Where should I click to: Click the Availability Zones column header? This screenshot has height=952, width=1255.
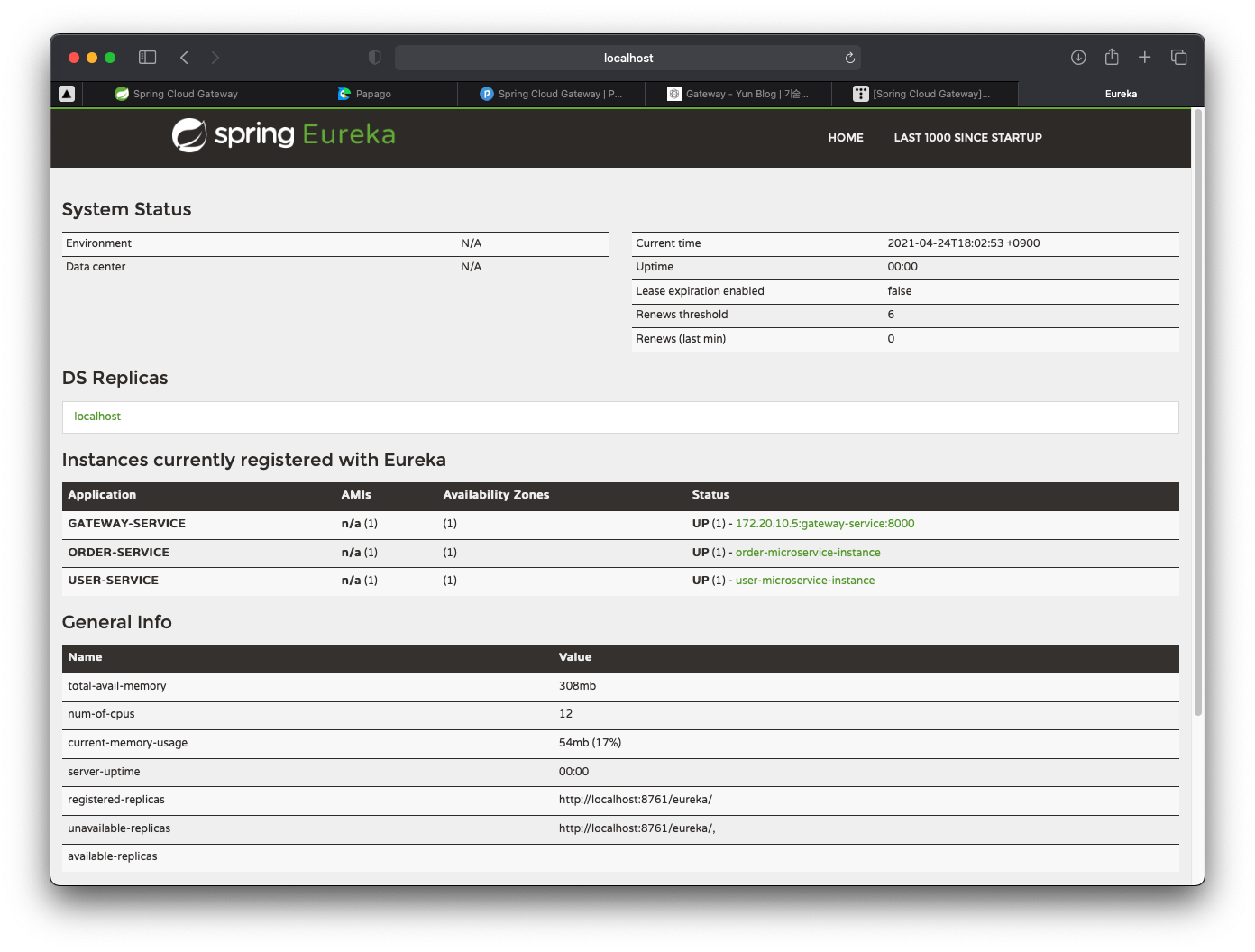click(x=496, y=495)
